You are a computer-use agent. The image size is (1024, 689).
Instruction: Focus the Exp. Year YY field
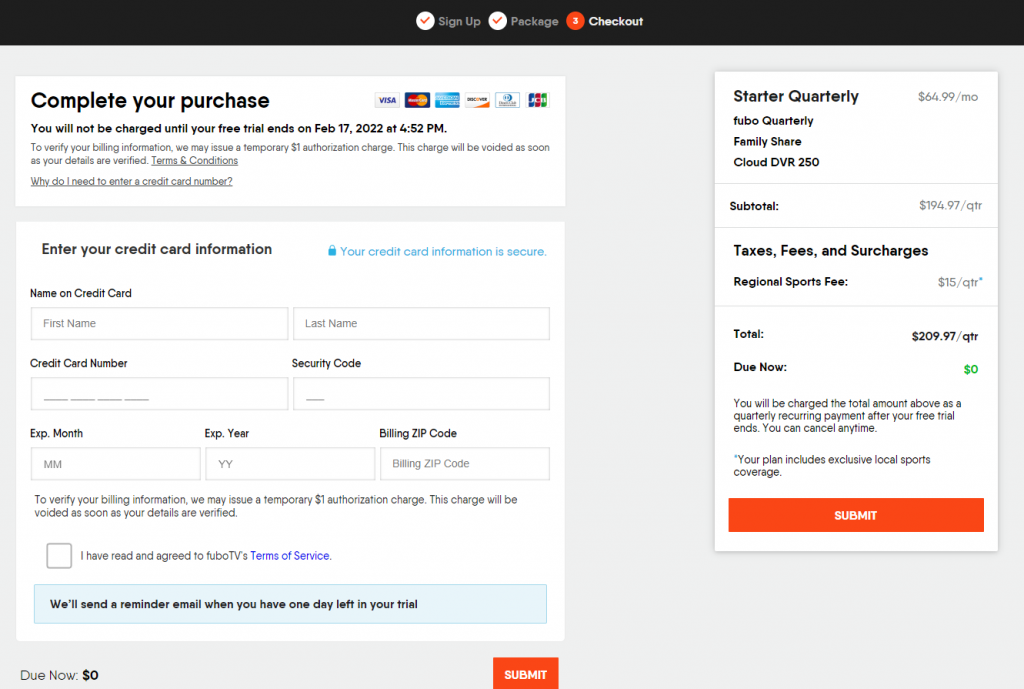[290, 464]
